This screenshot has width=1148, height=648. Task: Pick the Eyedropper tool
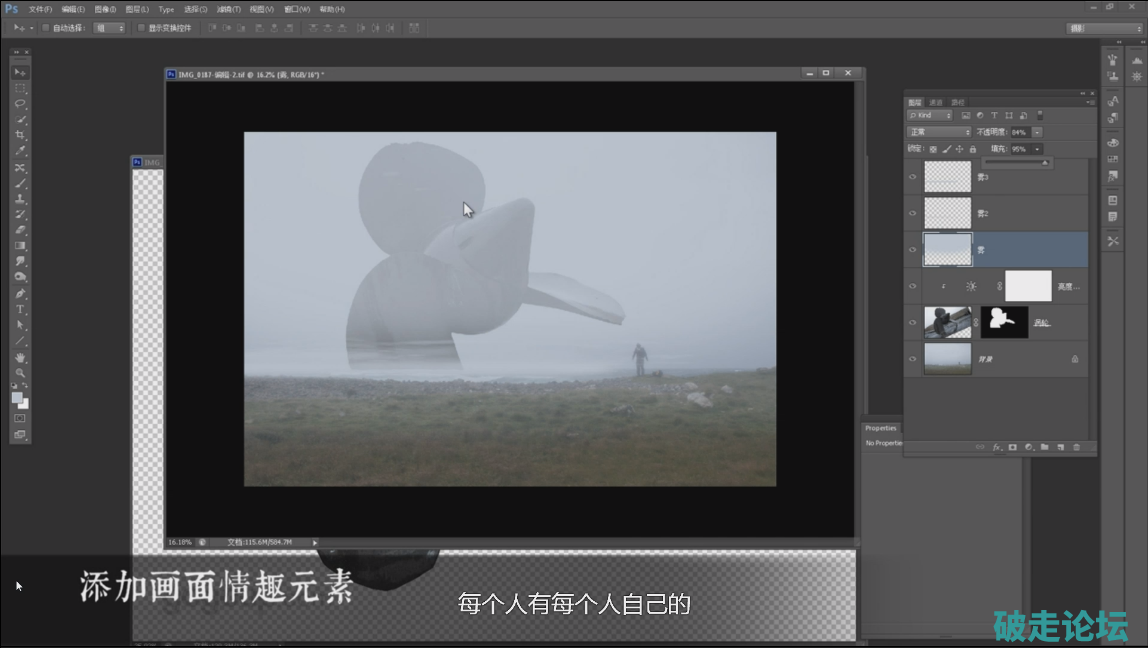click(20, 151)
